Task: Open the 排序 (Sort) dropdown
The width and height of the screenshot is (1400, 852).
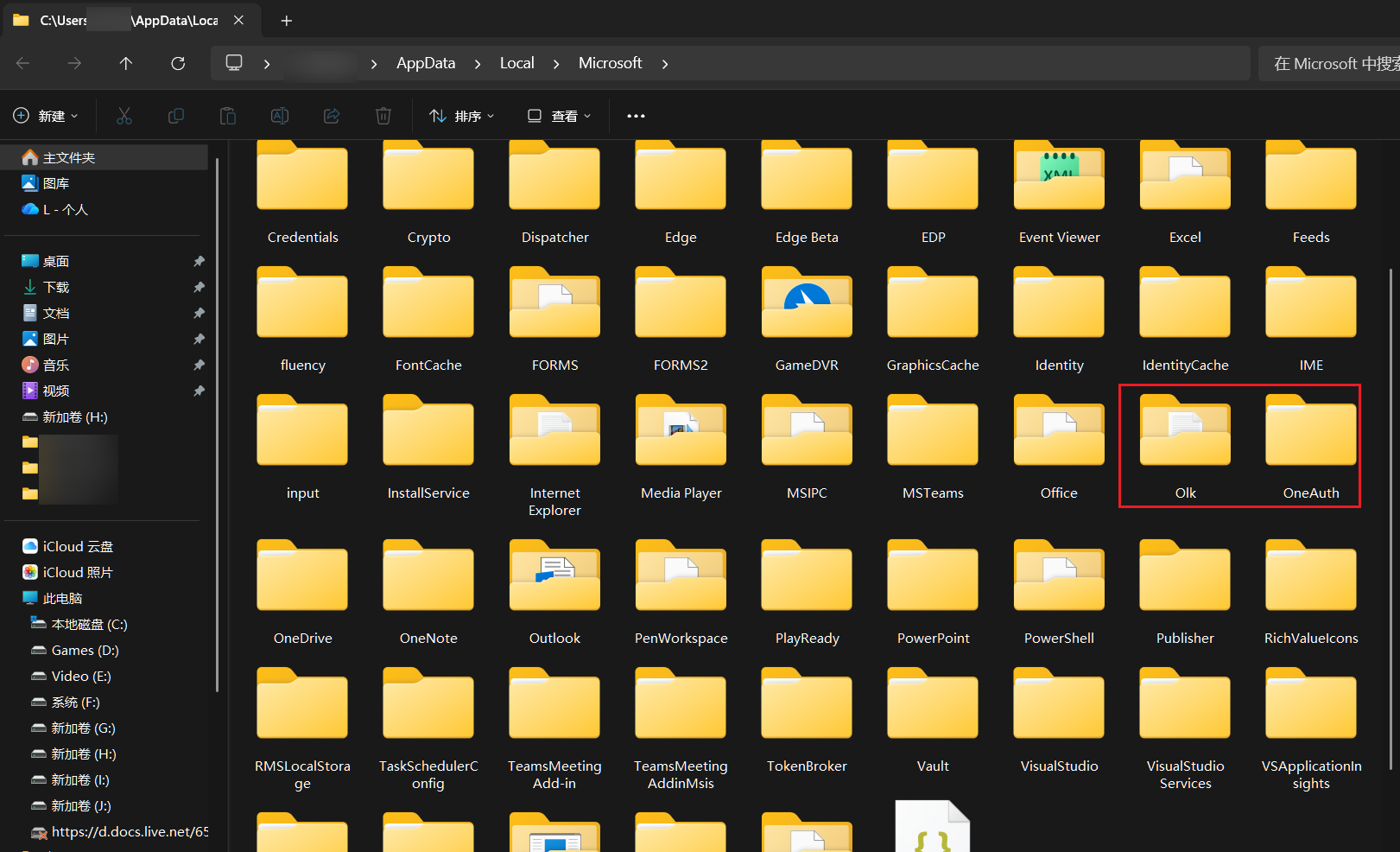Action: (x=462, y=116)
